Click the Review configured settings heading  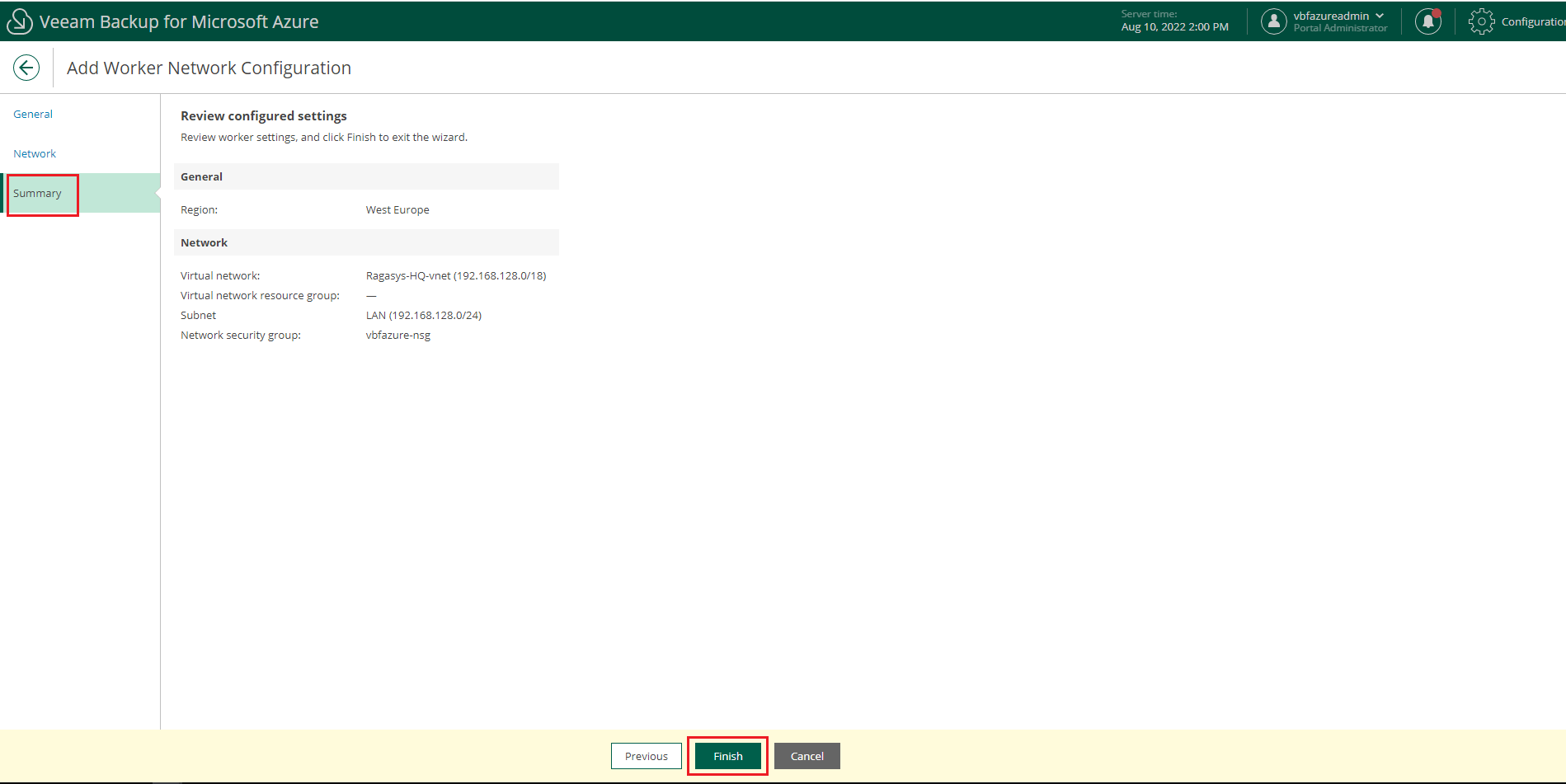(264, 115)
